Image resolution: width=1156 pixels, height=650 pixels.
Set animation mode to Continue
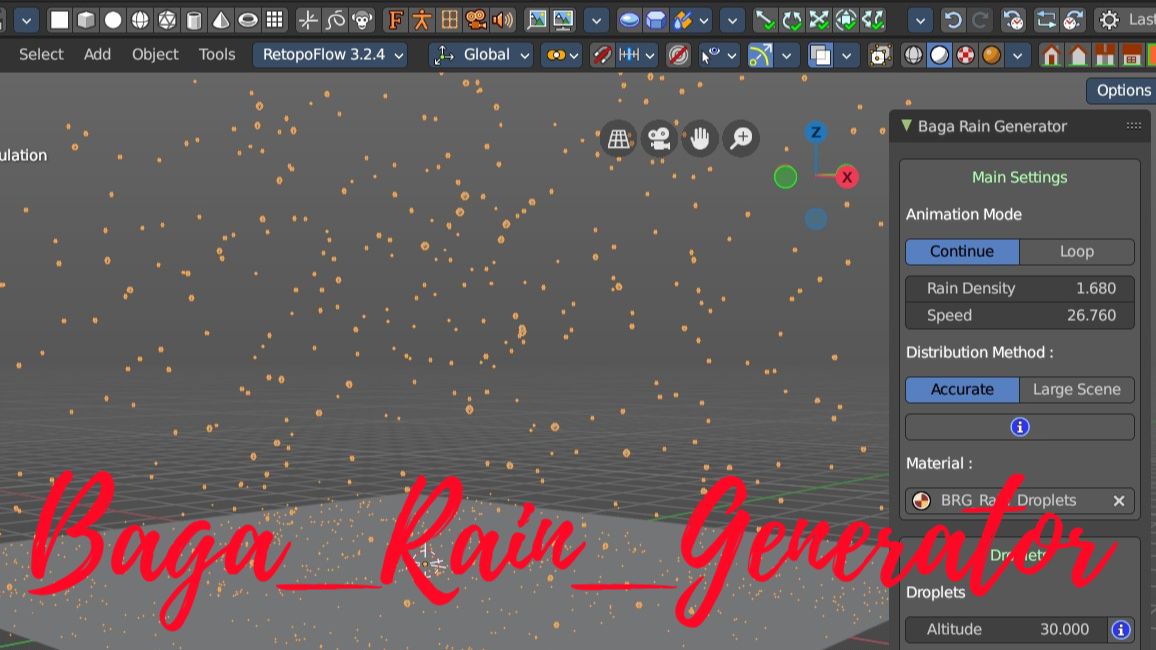(x=962, y=251)
